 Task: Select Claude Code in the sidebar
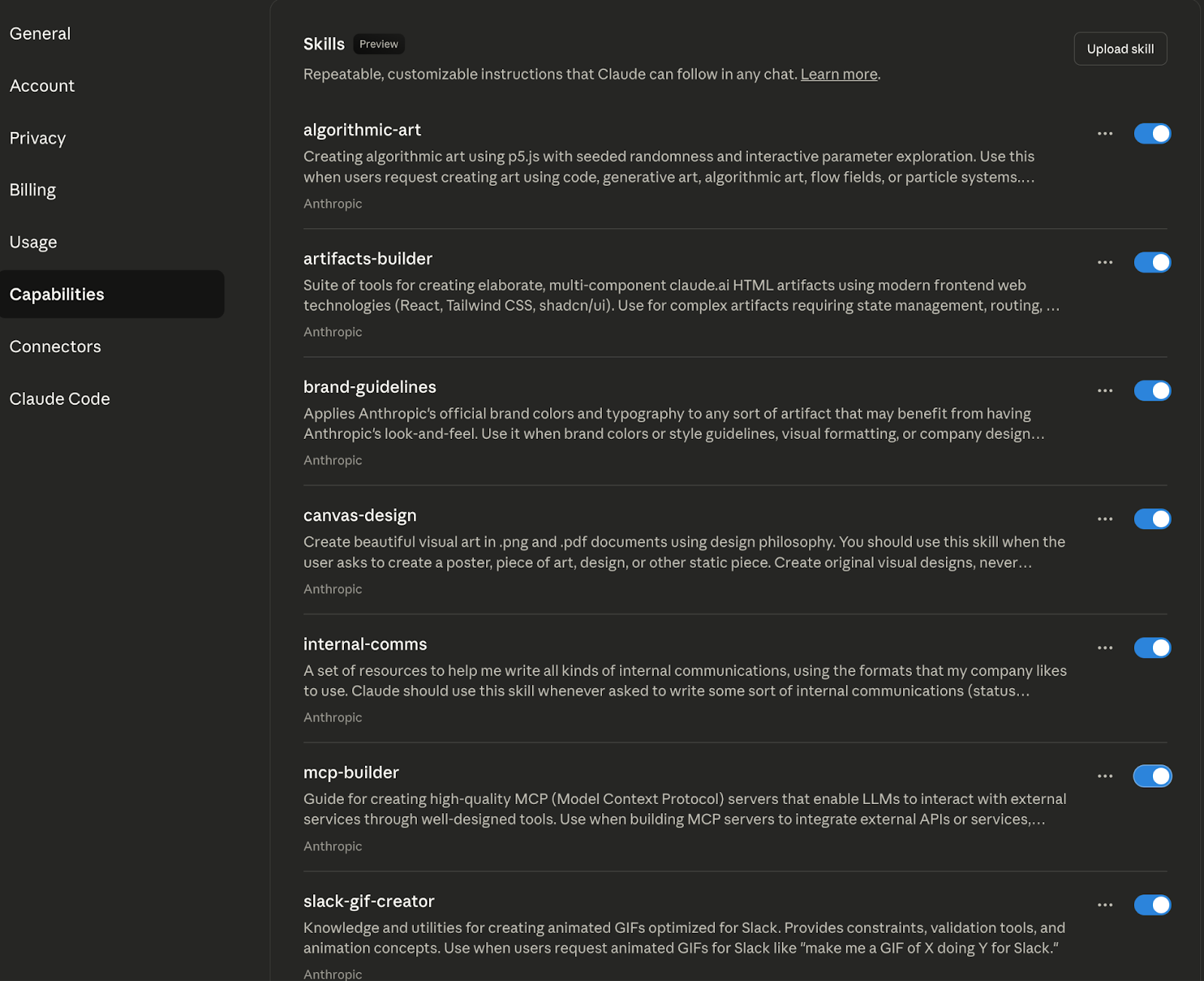60,399
